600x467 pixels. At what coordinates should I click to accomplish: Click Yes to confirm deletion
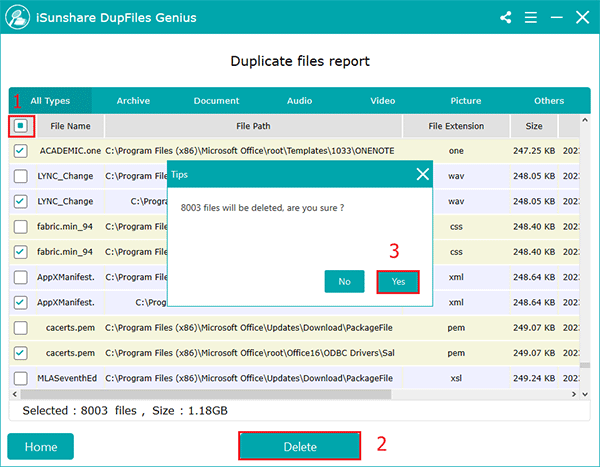click(x=398, y=282)
